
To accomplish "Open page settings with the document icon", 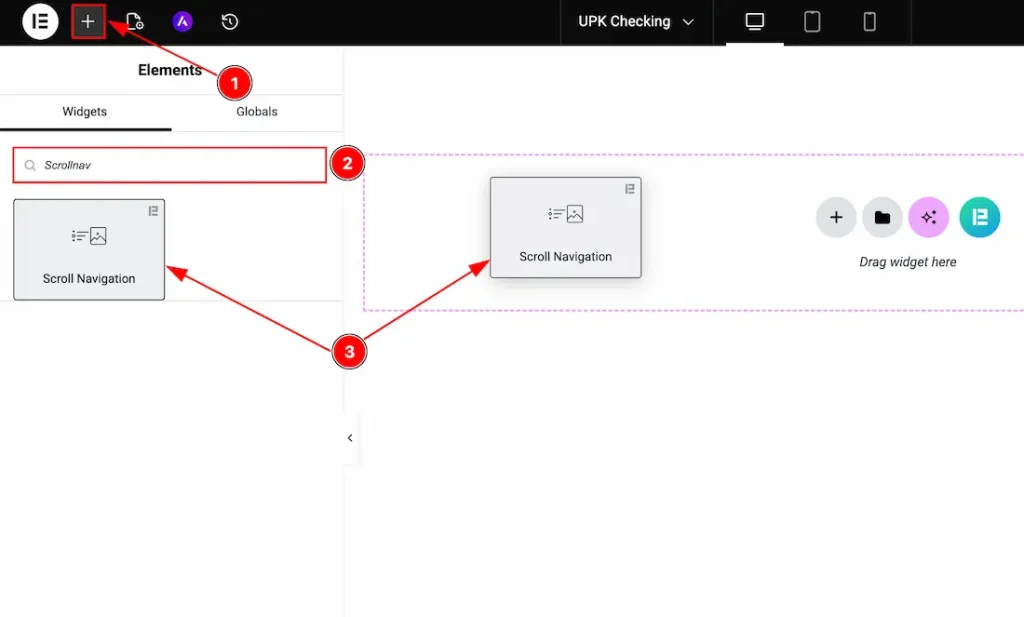I will (135, 21).
